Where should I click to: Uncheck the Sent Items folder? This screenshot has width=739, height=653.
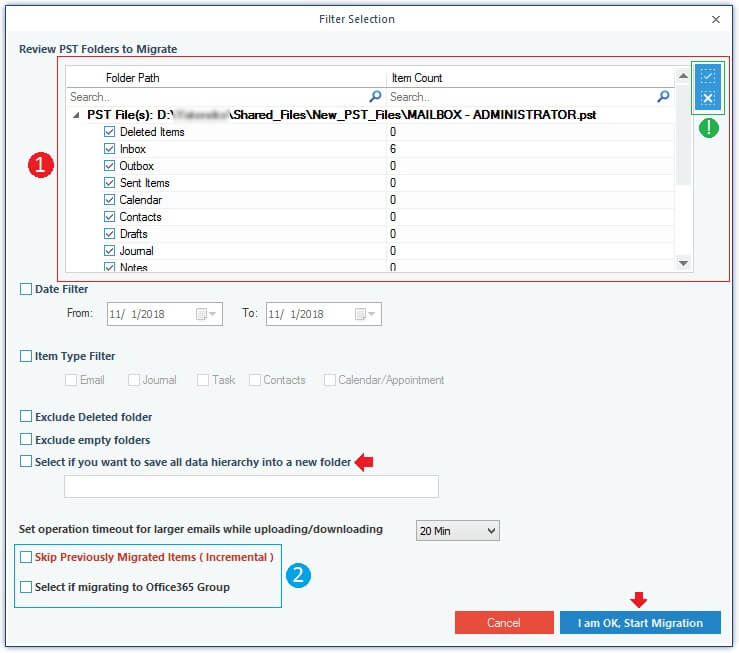109,182
